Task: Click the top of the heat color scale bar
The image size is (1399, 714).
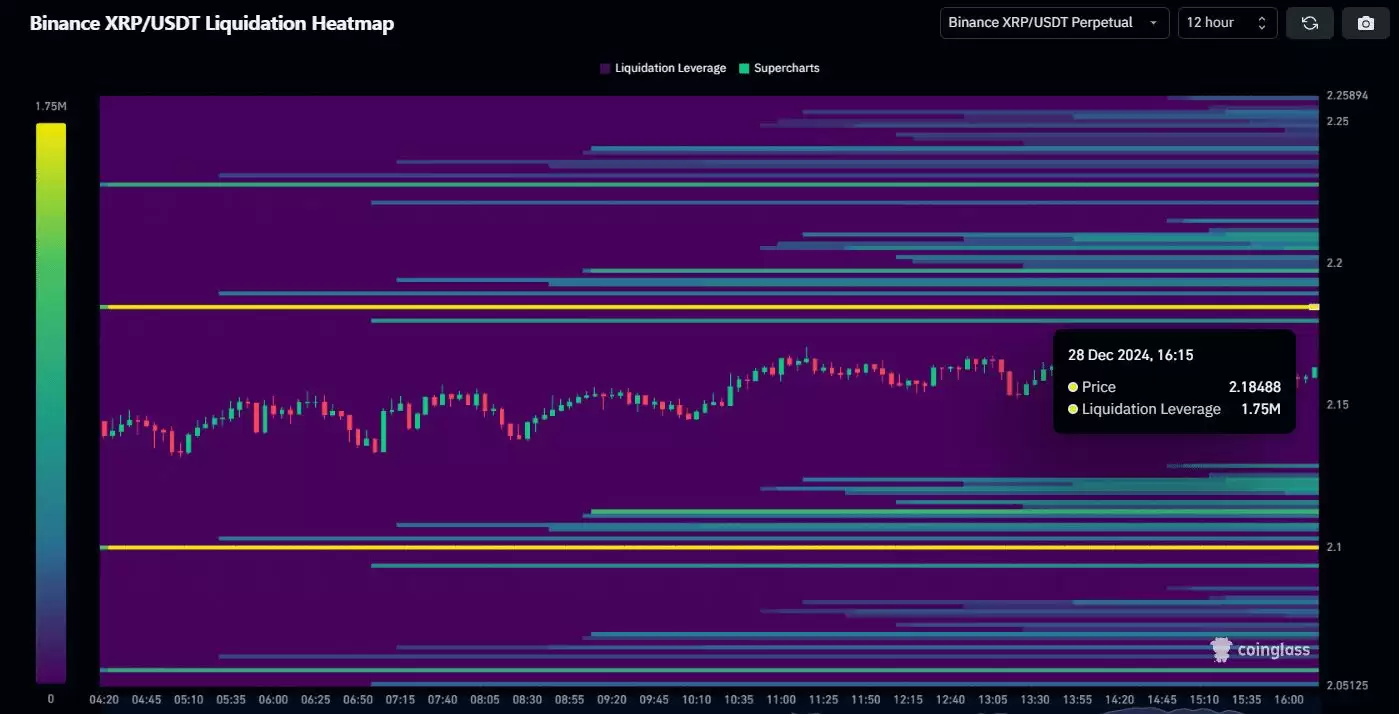Action: 51,128
